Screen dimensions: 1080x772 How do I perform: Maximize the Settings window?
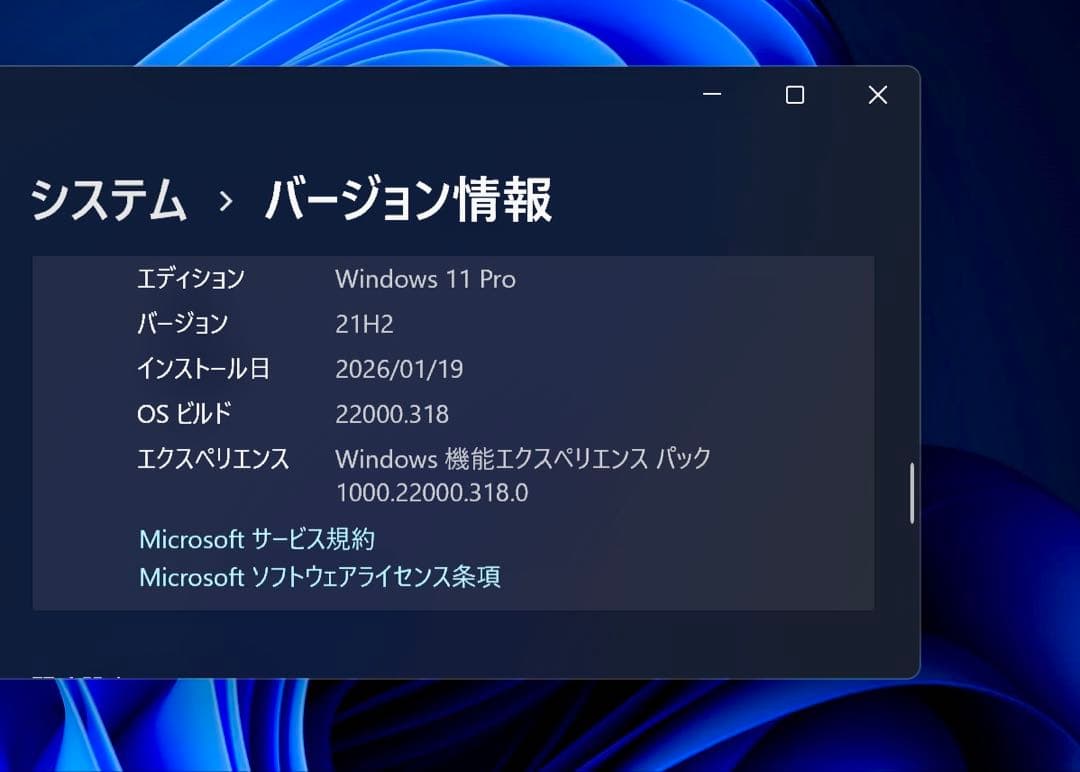795,95
